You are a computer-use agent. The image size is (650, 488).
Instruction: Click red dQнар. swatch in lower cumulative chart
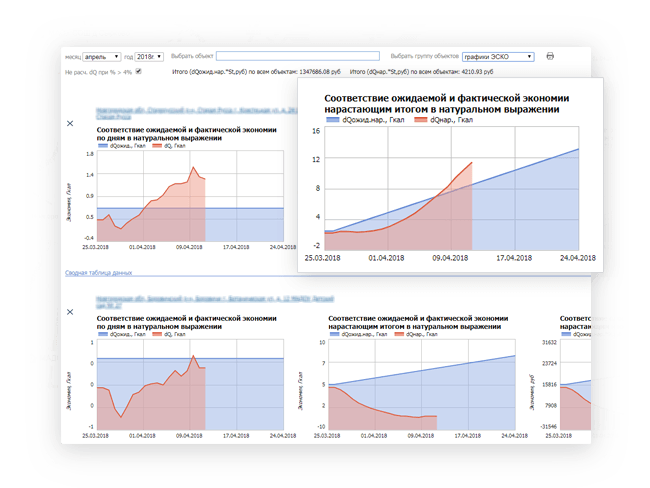point(399,334)
